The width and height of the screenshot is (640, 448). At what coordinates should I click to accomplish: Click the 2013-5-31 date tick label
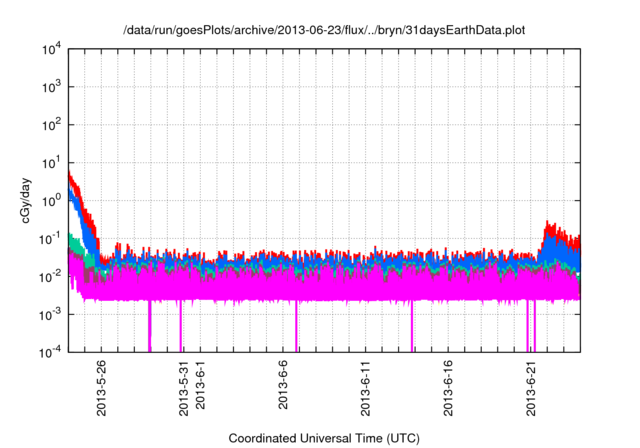pos(184,388)
